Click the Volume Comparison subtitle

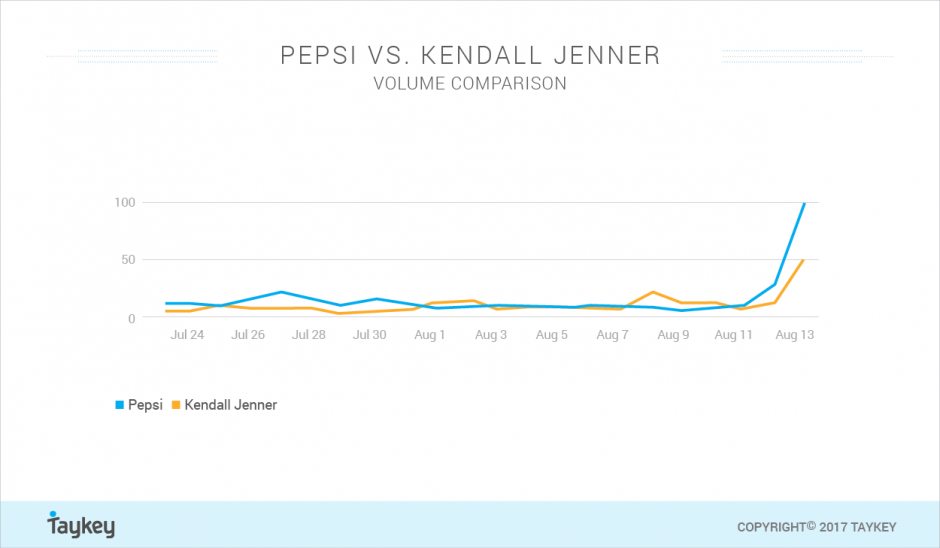click(x=470, y=83)
